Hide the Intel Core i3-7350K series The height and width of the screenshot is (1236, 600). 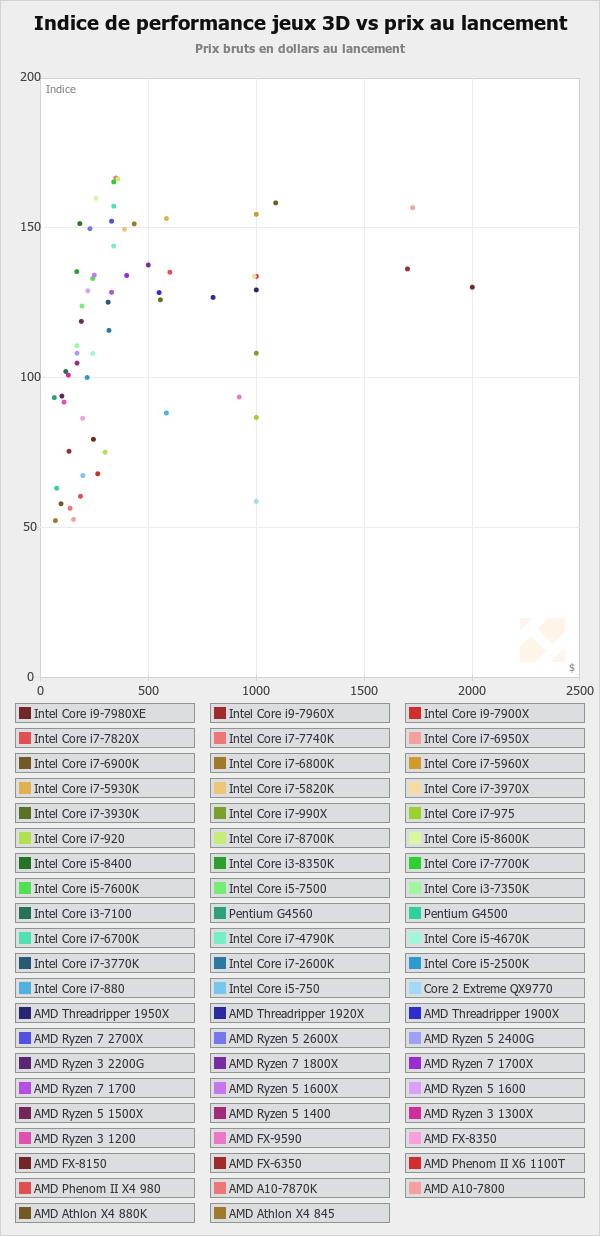[495, 888]
